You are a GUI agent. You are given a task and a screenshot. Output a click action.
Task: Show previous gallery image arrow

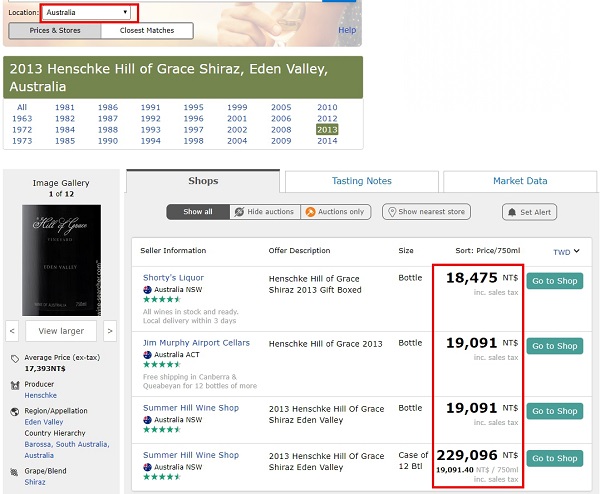pyautogui.click(x=12, y=331)
